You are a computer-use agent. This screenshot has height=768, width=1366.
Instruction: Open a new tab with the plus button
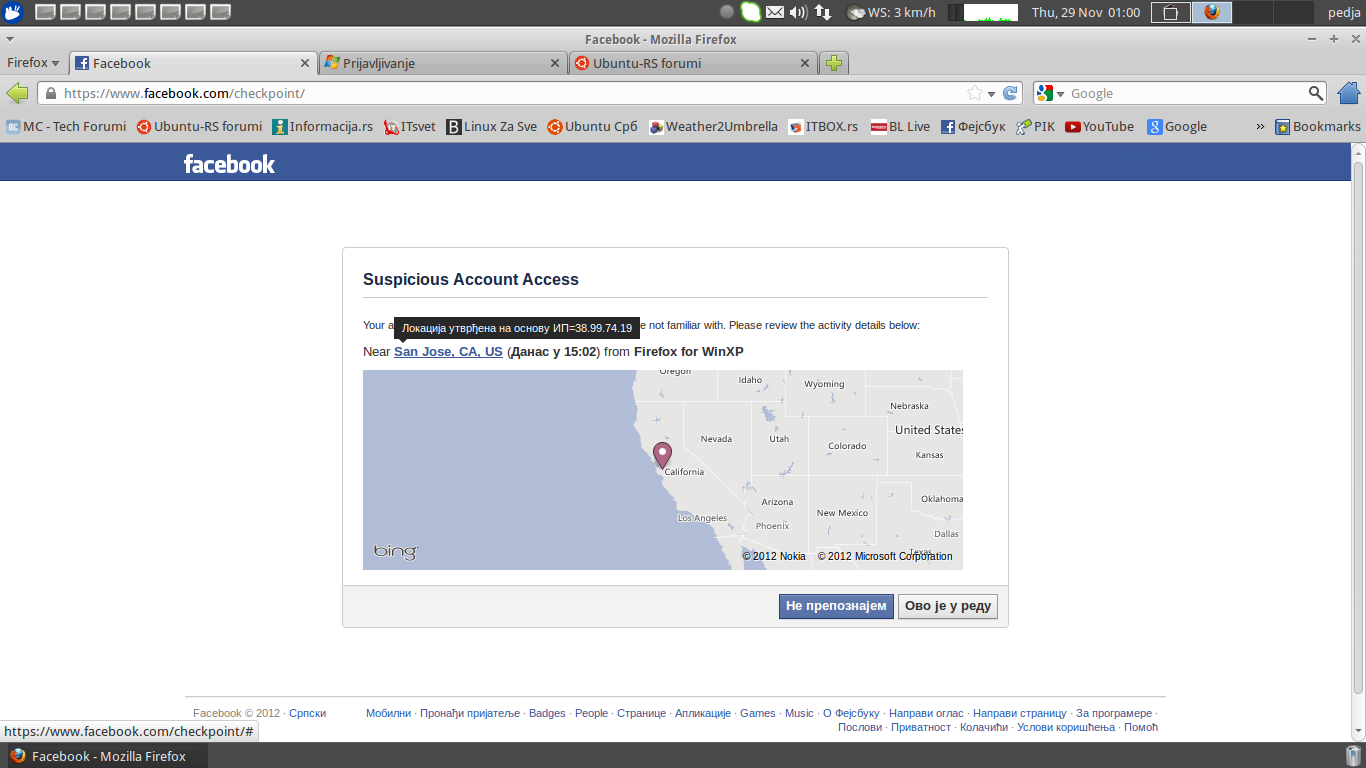(833, 63)
